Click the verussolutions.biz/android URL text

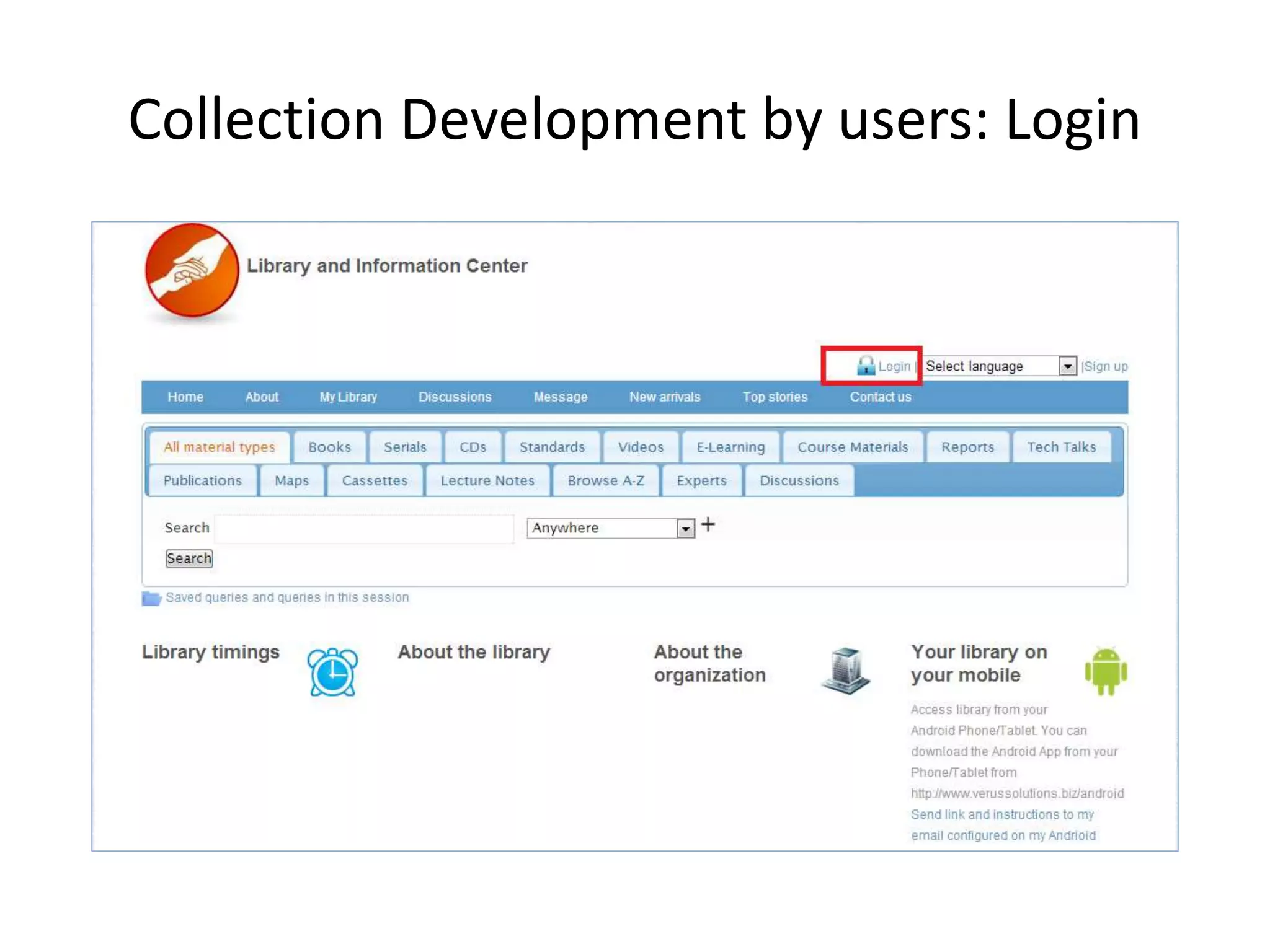[1018, 793]
